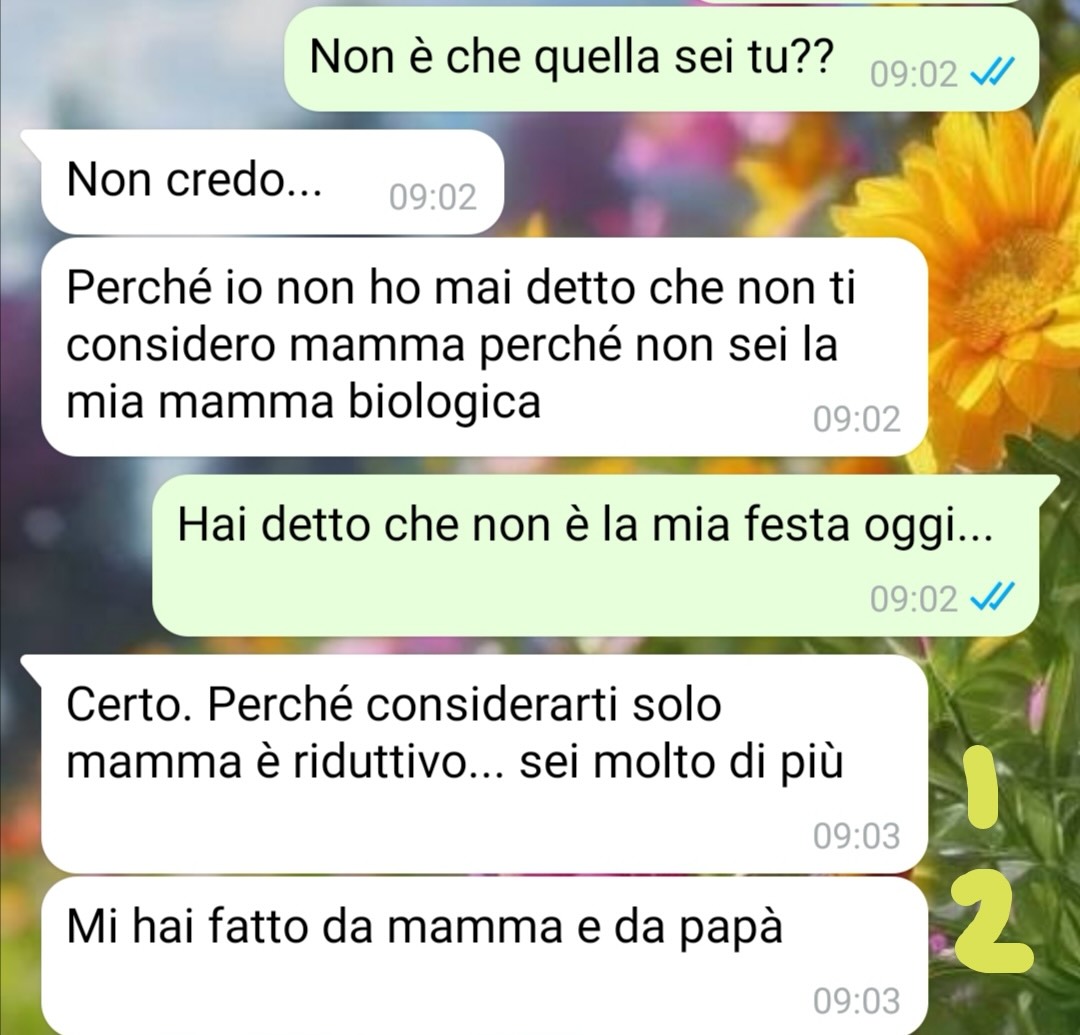Tap the yellow handwritten number 2
The width and height of the screenshot is (1080, 1035).
pos(992,929)
